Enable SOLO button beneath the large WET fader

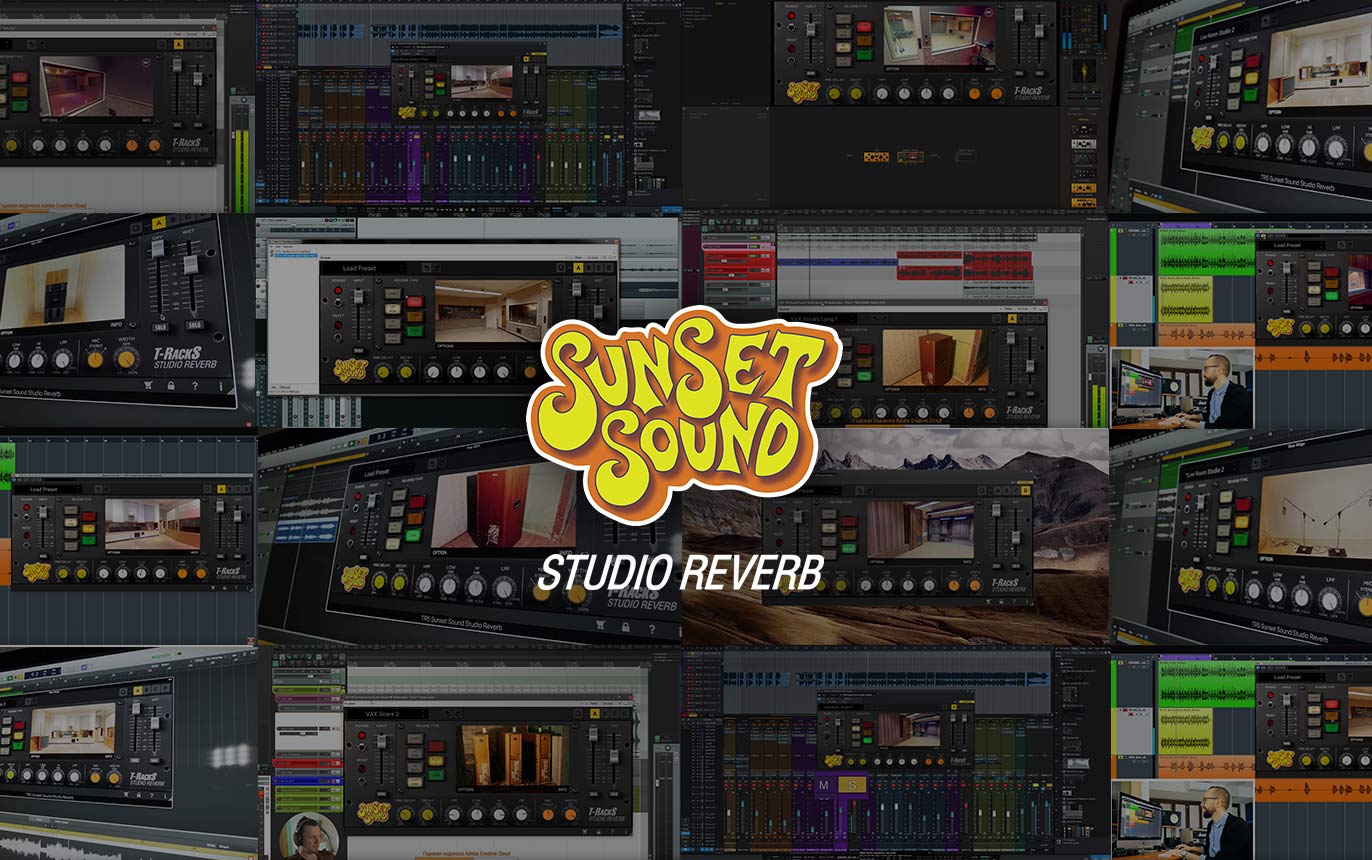194,325
